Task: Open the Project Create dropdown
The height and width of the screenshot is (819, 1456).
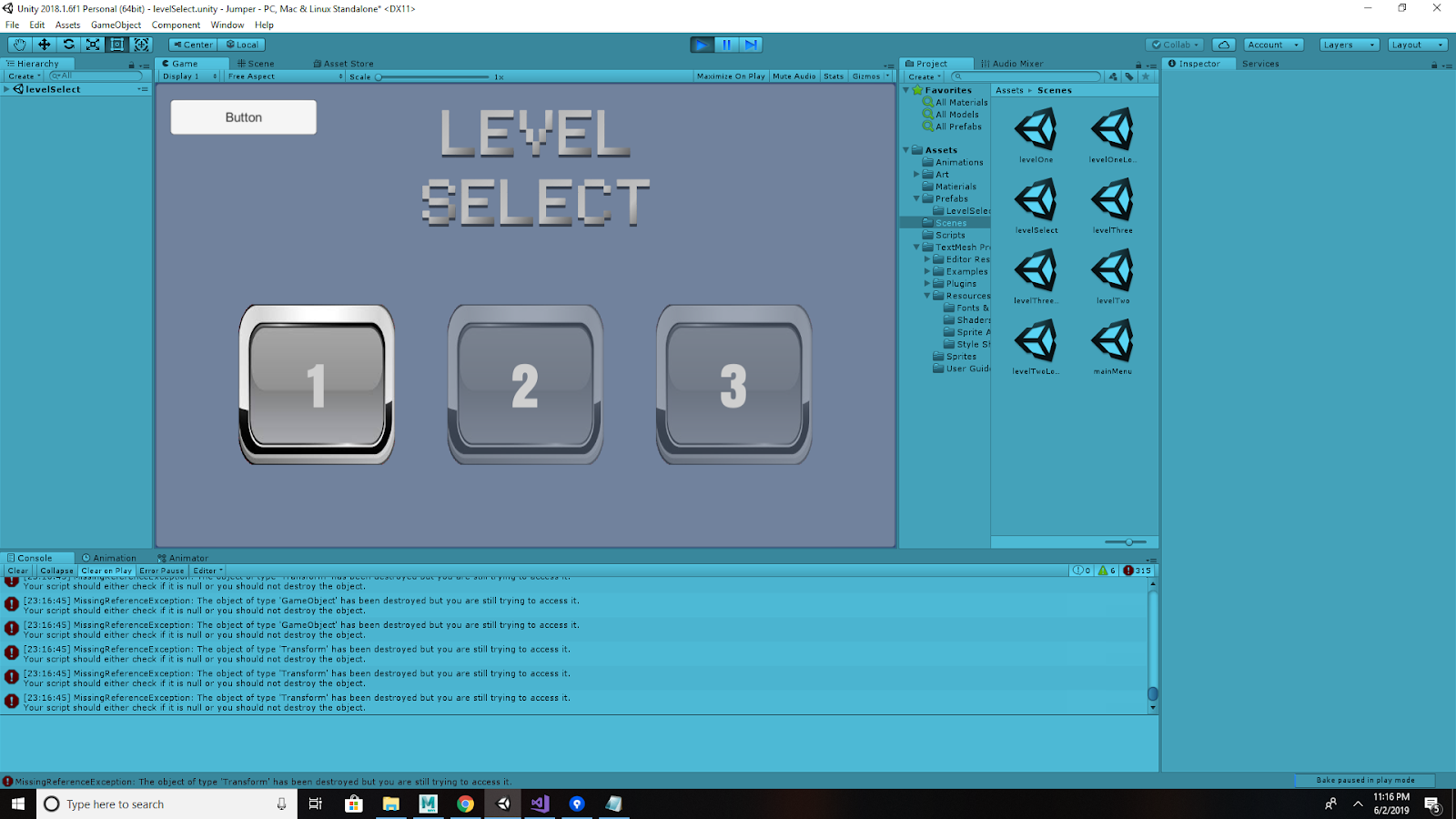Action: click(x=925, y=76)
